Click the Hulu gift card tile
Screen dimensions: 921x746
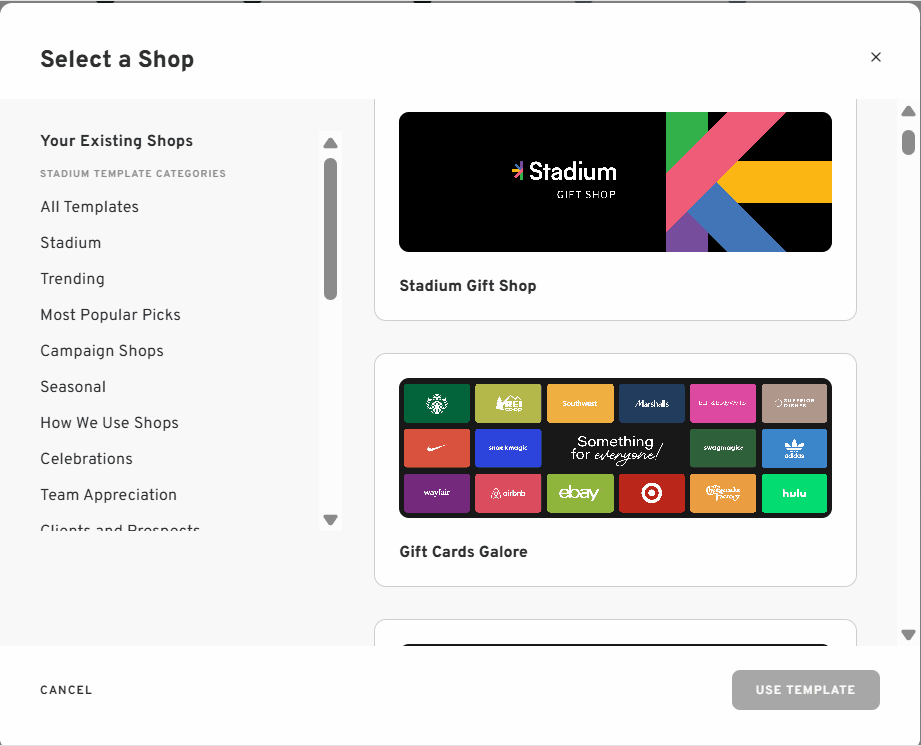(x=794, y=493)
